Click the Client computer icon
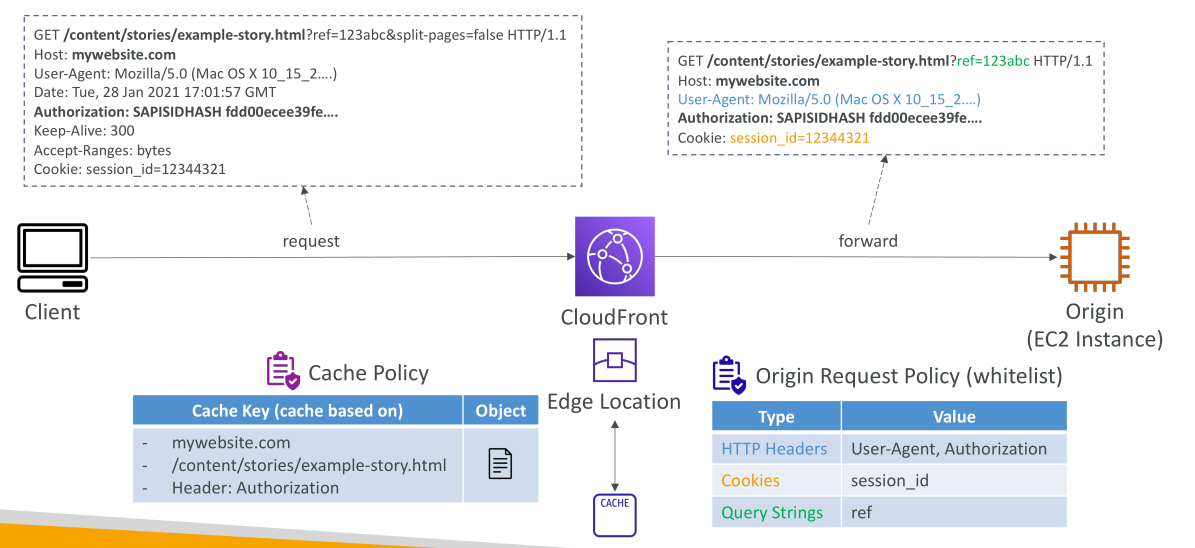1195x548 pixels. coord(53,258)
